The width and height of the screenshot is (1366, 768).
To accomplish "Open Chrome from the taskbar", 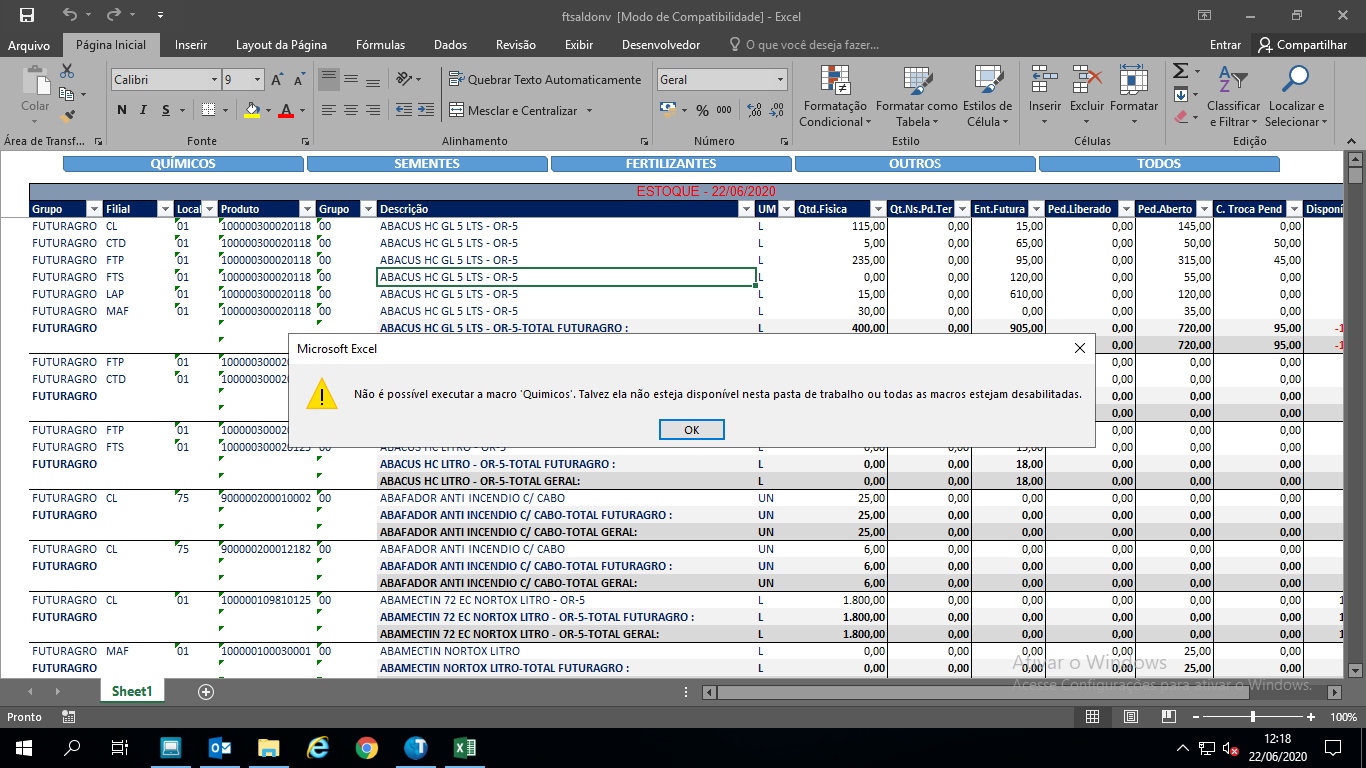I will 367,747.
